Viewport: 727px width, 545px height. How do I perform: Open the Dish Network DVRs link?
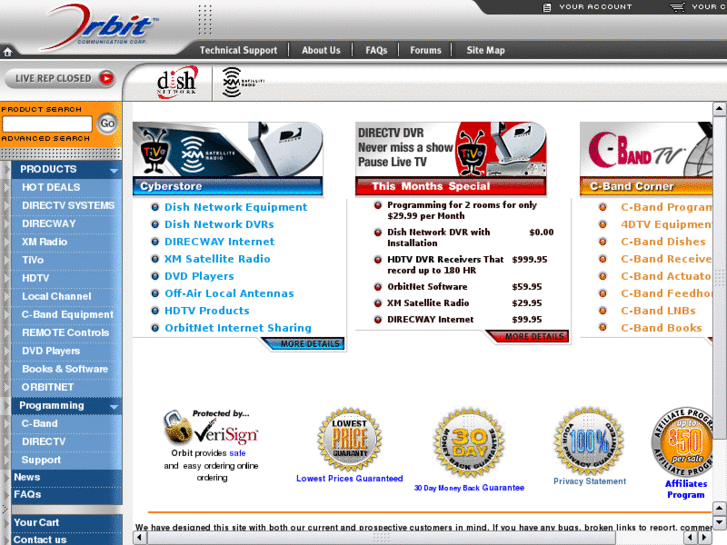[219, 224]
